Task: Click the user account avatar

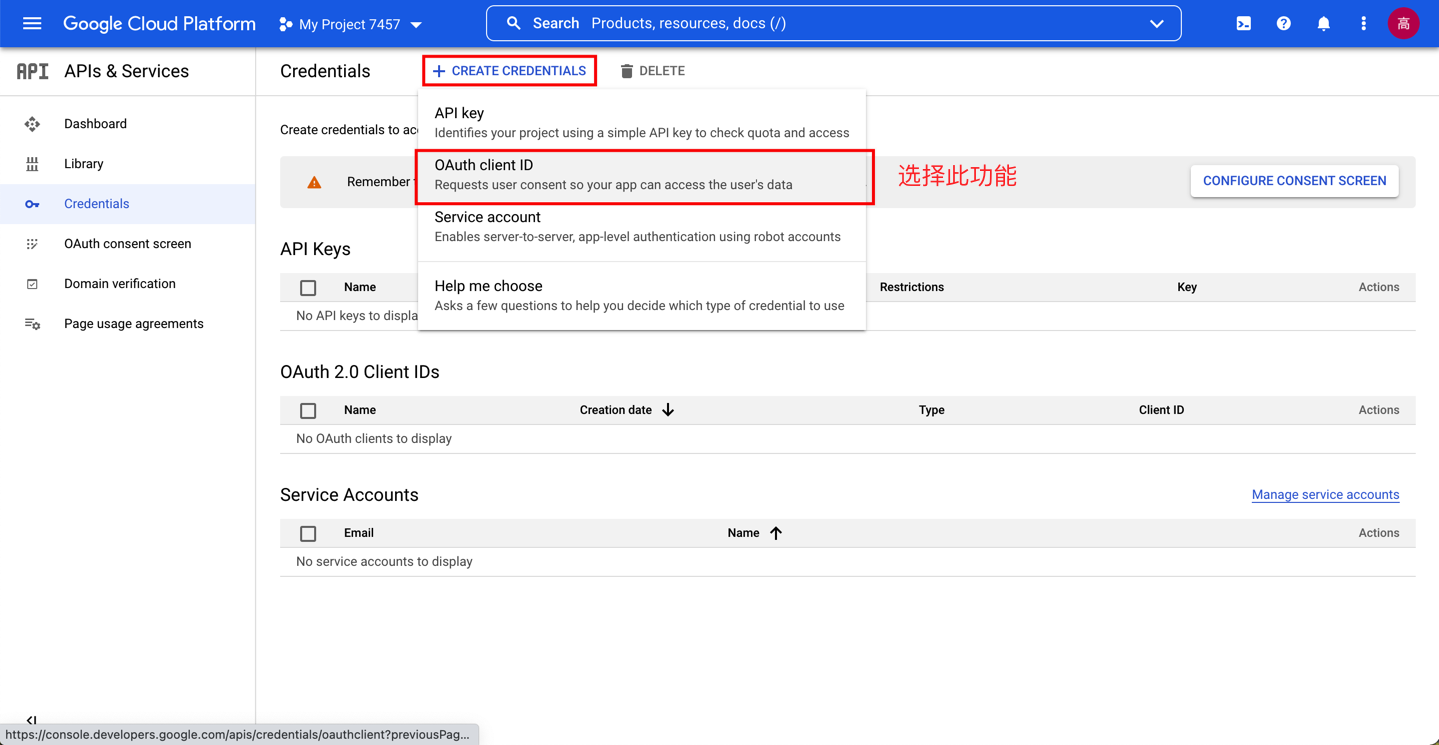Action: [1403, 23]
